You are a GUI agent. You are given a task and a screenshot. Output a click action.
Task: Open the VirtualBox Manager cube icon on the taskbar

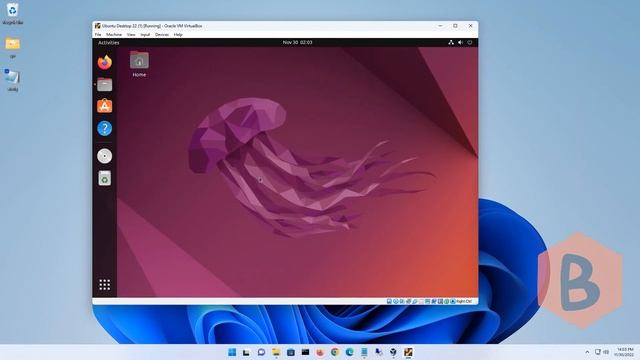coord(393,352)
